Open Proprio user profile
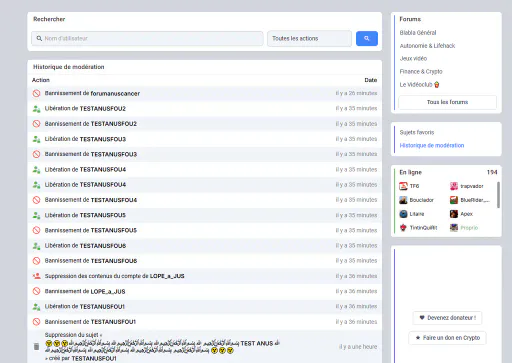 (469, 228)
